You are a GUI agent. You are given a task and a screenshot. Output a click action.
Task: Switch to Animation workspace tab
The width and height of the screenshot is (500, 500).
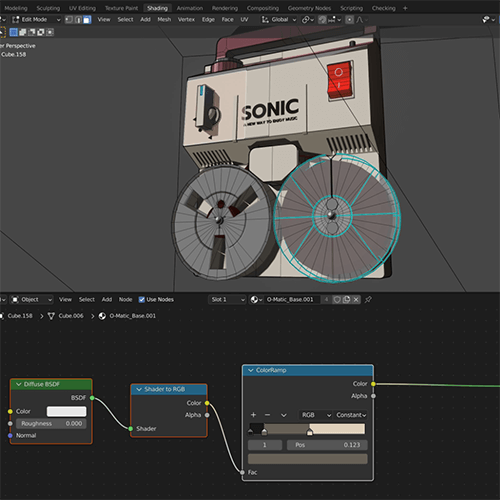tap(190, 8)
